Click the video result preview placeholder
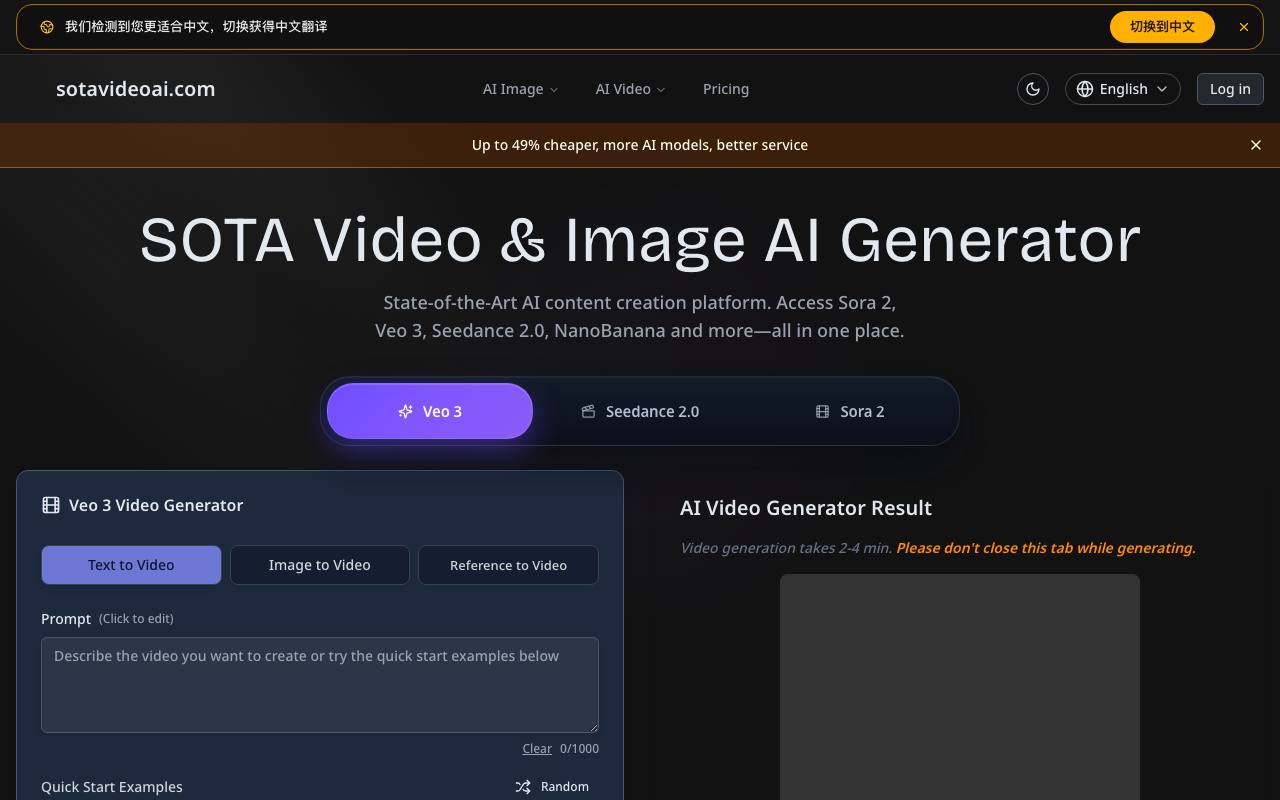Screen dimensions: 1280x800 pyautogui.click(x=960, y=687)
